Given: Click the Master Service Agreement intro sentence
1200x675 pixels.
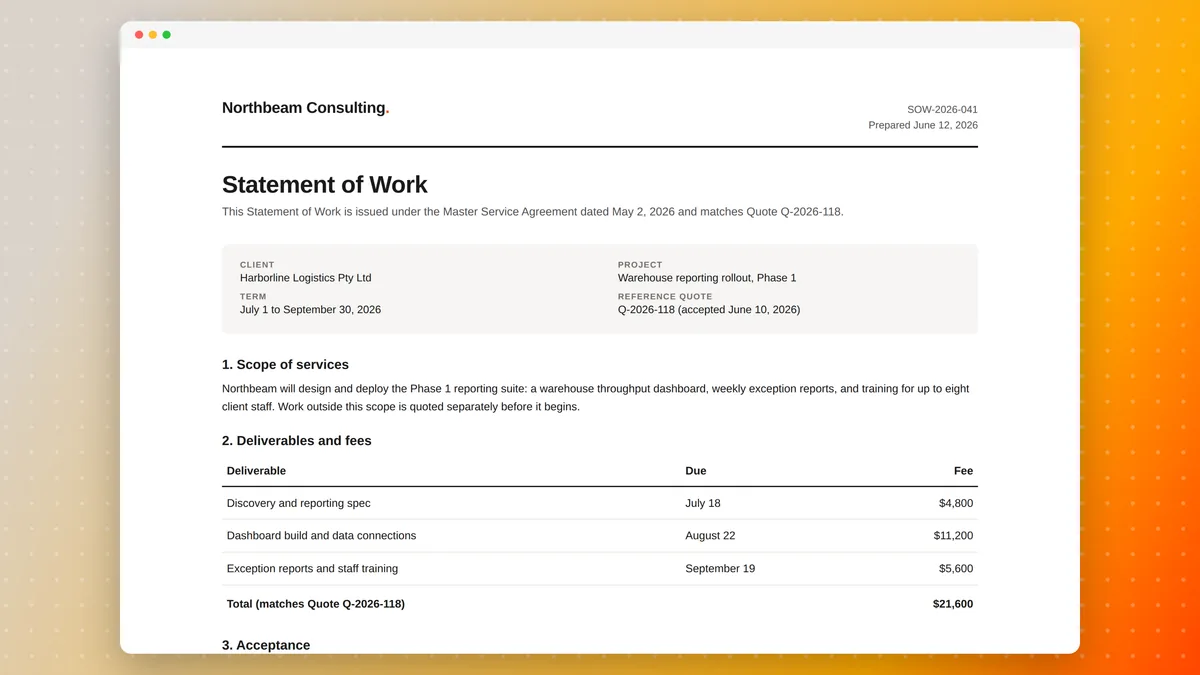Looking at the screenshot, I should point(533,212).
